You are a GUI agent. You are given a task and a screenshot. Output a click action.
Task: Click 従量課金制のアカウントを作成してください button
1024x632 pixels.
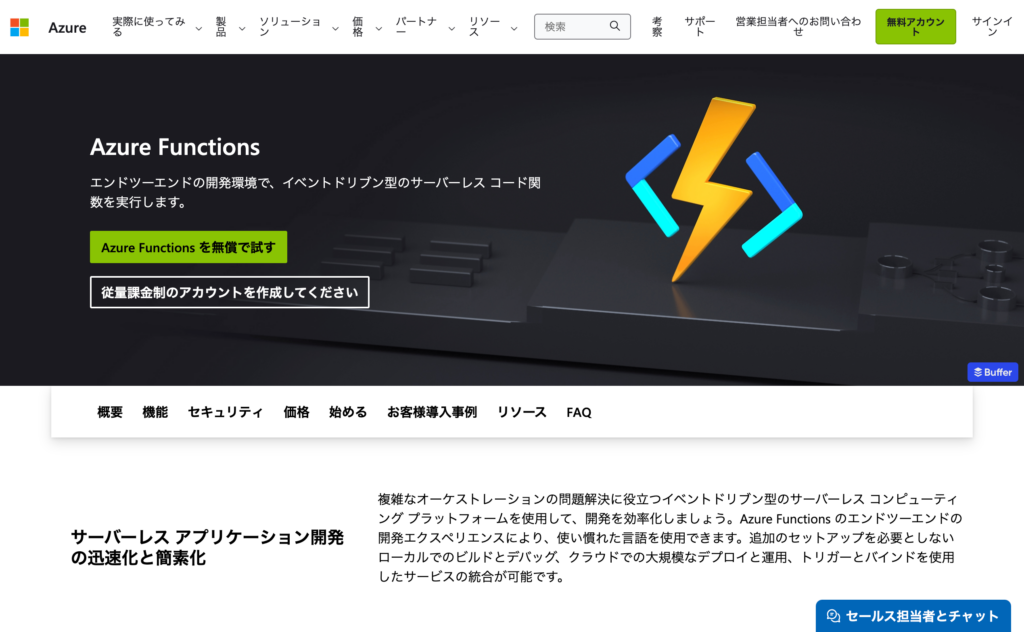pyautogui.click(x=229, y=292)
